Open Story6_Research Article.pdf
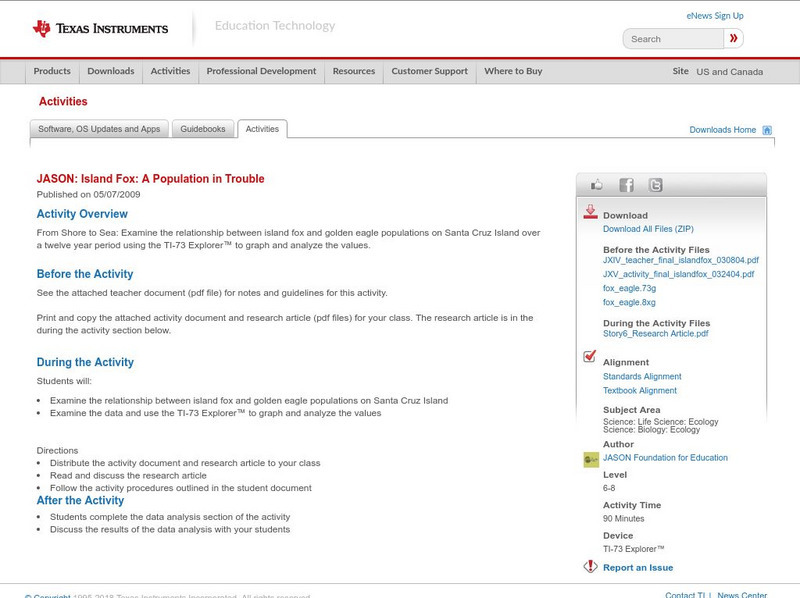 pyautogui.click(x=656, y=334)
